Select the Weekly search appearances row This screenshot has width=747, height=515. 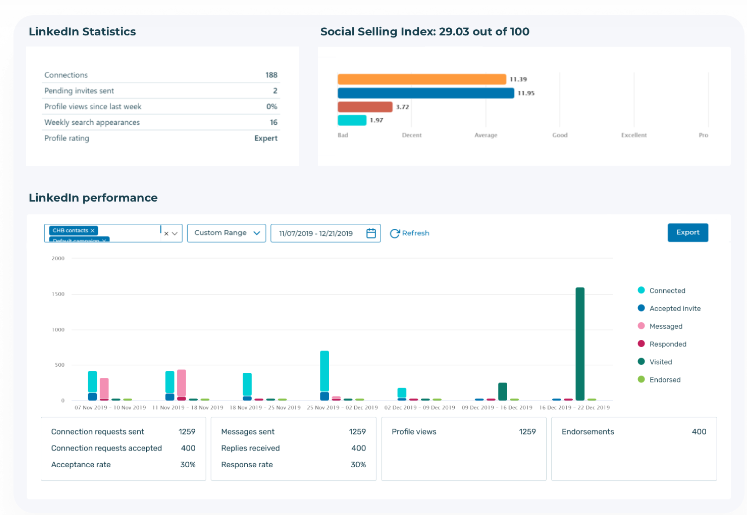tap(161, 122)
